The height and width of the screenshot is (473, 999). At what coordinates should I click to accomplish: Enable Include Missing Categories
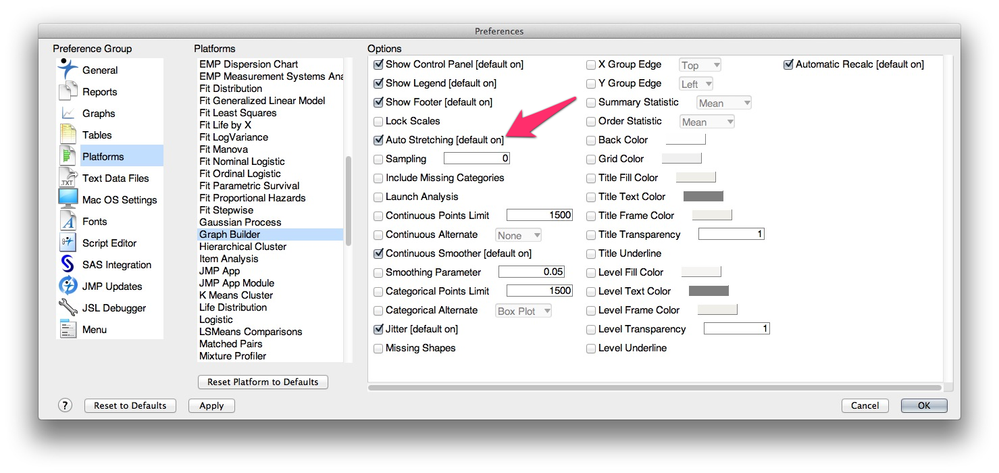coord(378,178)
